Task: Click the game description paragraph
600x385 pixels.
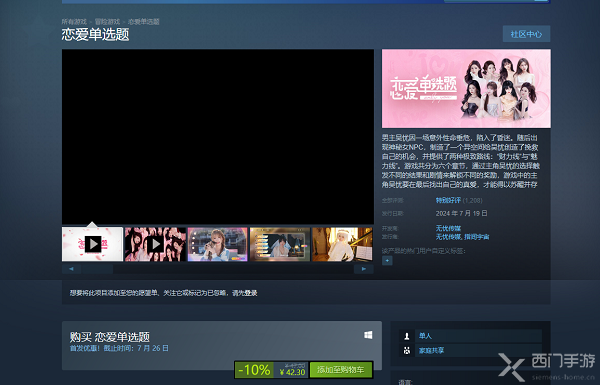Action: pos(460,161)
